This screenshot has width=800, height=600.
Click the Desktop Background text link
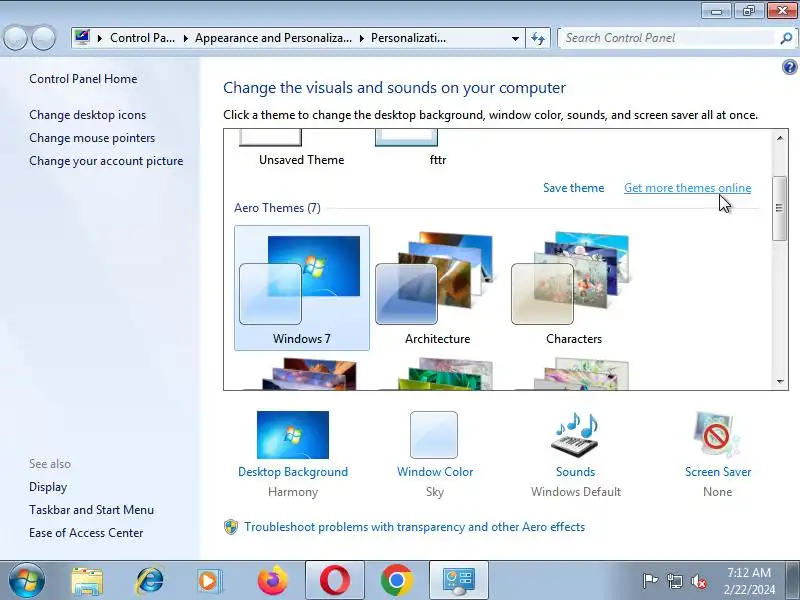point(293,472)
